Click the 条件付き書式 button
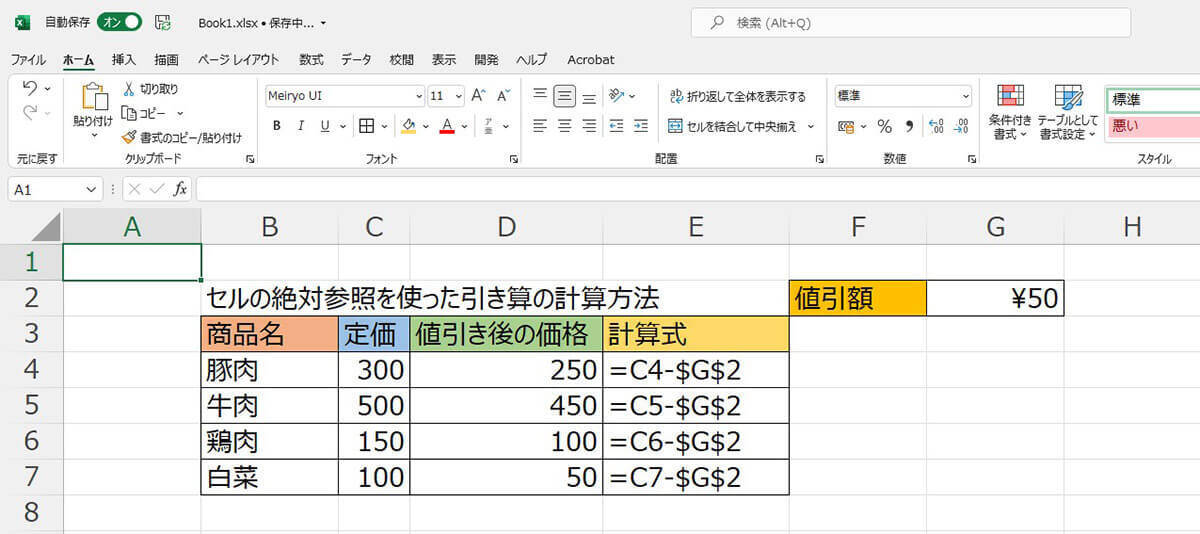The image size is (1200, 534). 1010,110
